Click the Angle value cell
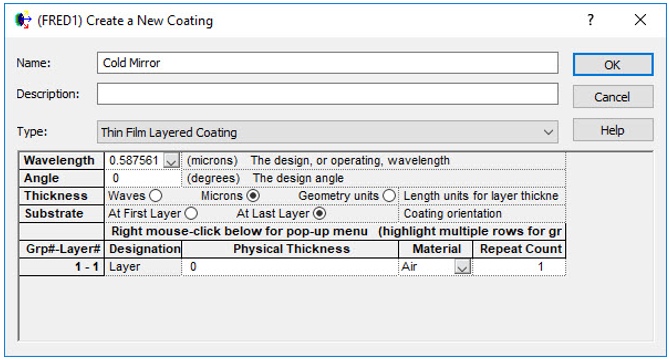The height and width of the screenshot is (360, 669). 143,178
